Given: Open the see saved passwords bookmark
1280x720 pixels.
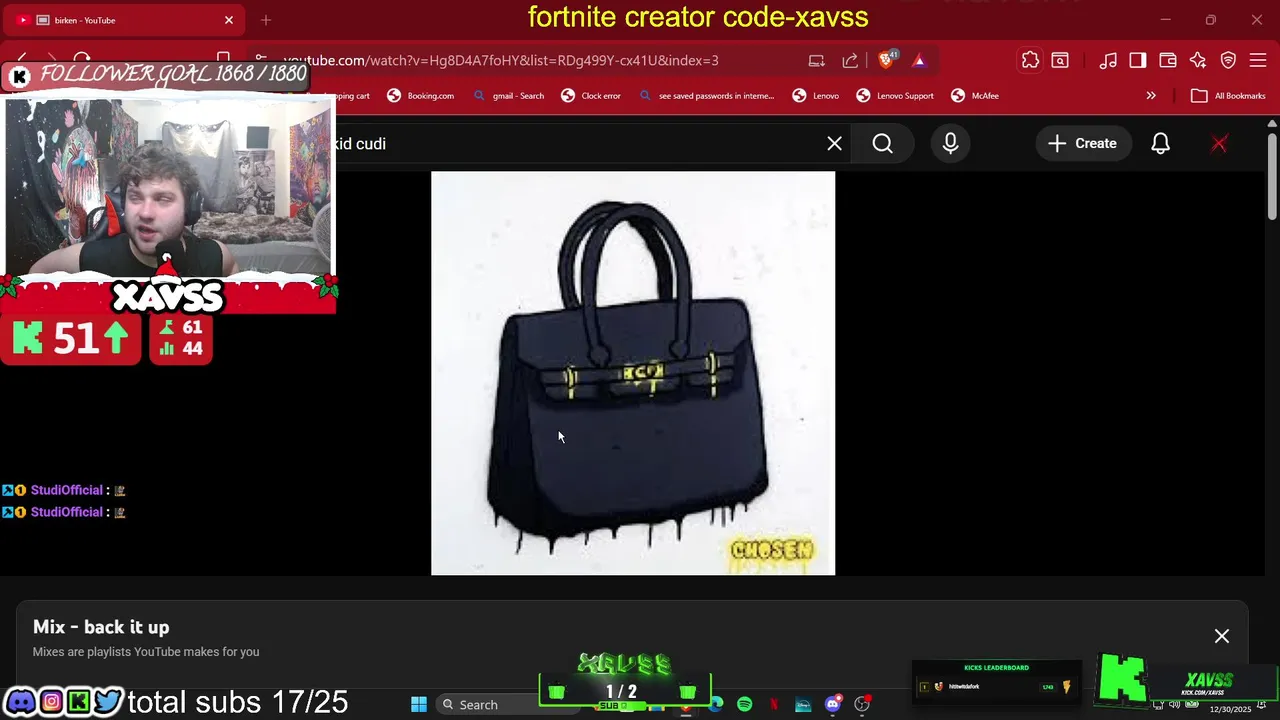Looking at the screenshot, I should tap(706, 96).
